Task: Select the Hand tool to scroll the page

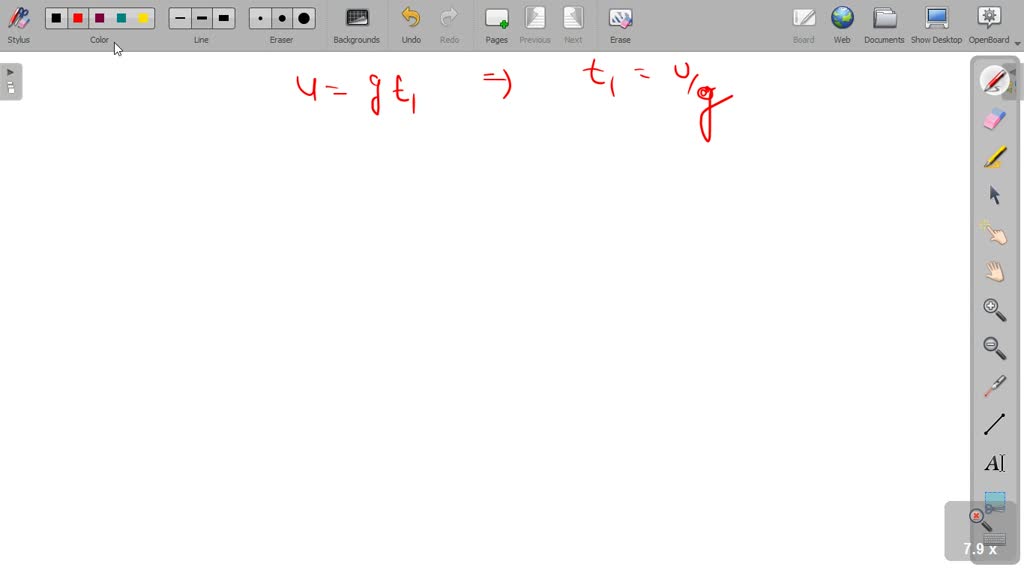Action: (994, 270)
